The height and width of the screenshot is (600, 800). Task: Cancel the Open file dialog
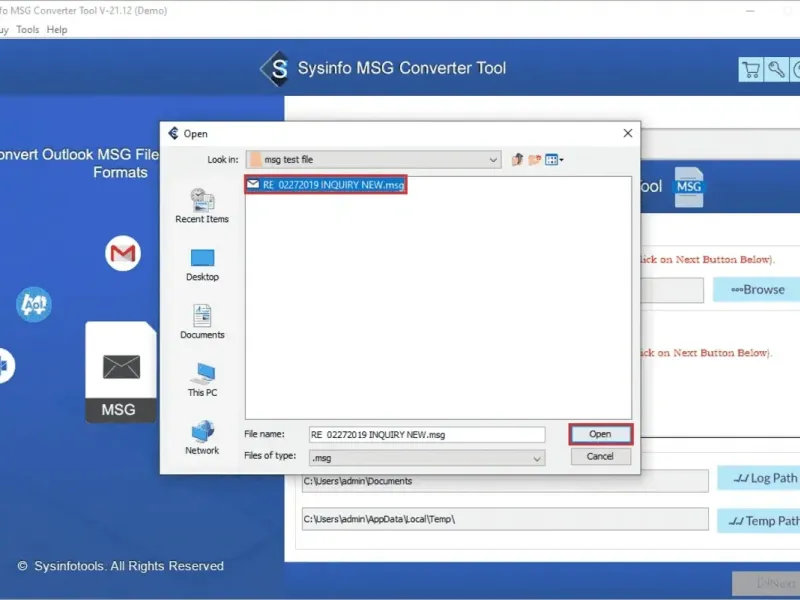601,457
